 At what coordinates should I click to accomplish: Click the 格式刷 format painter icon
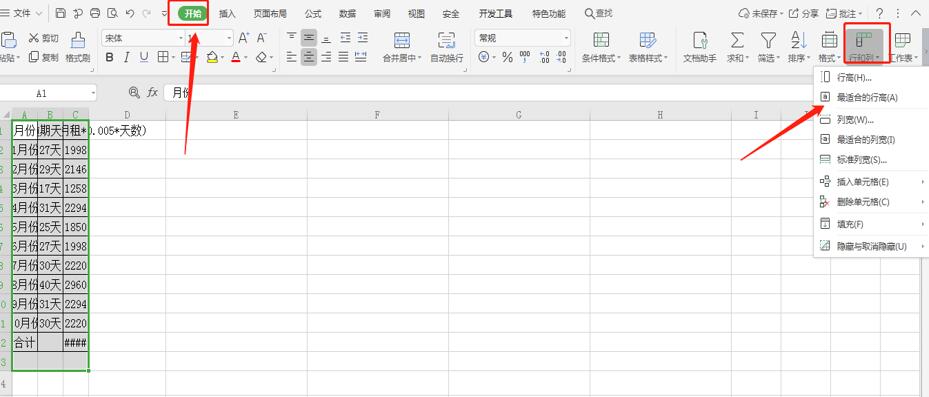78,47
